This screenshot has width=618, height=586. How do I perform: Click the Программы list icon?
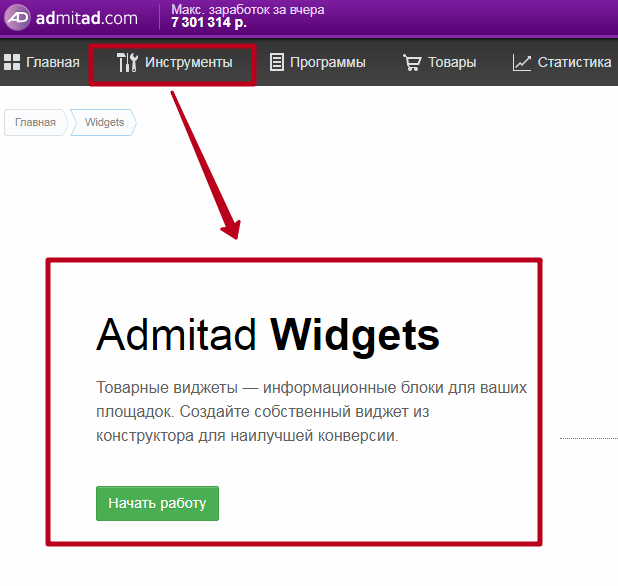[x=277, y=62]
